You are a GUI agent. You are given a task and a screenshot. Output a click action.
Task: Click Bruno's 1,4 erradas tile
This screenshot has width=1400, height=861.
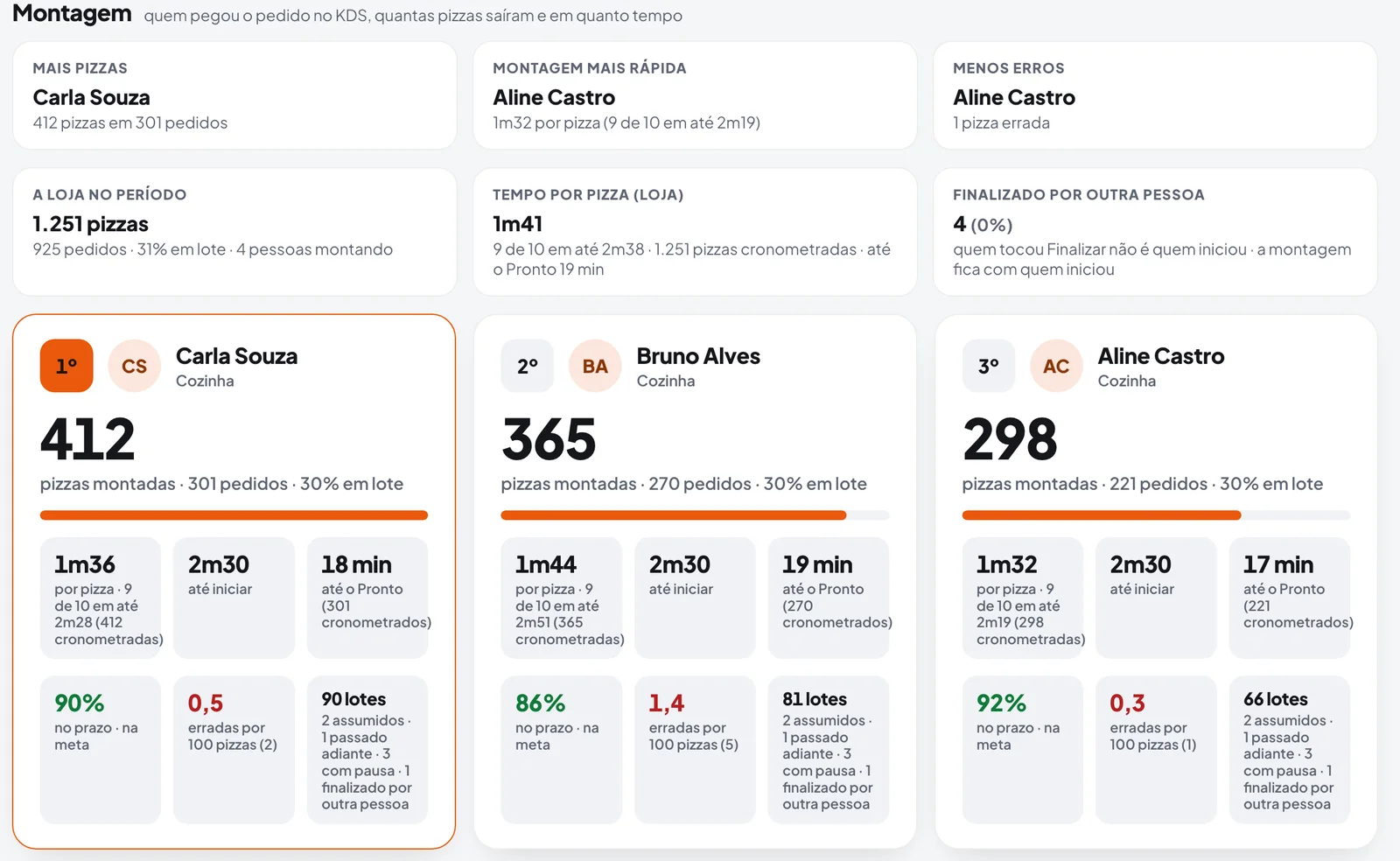695,749
